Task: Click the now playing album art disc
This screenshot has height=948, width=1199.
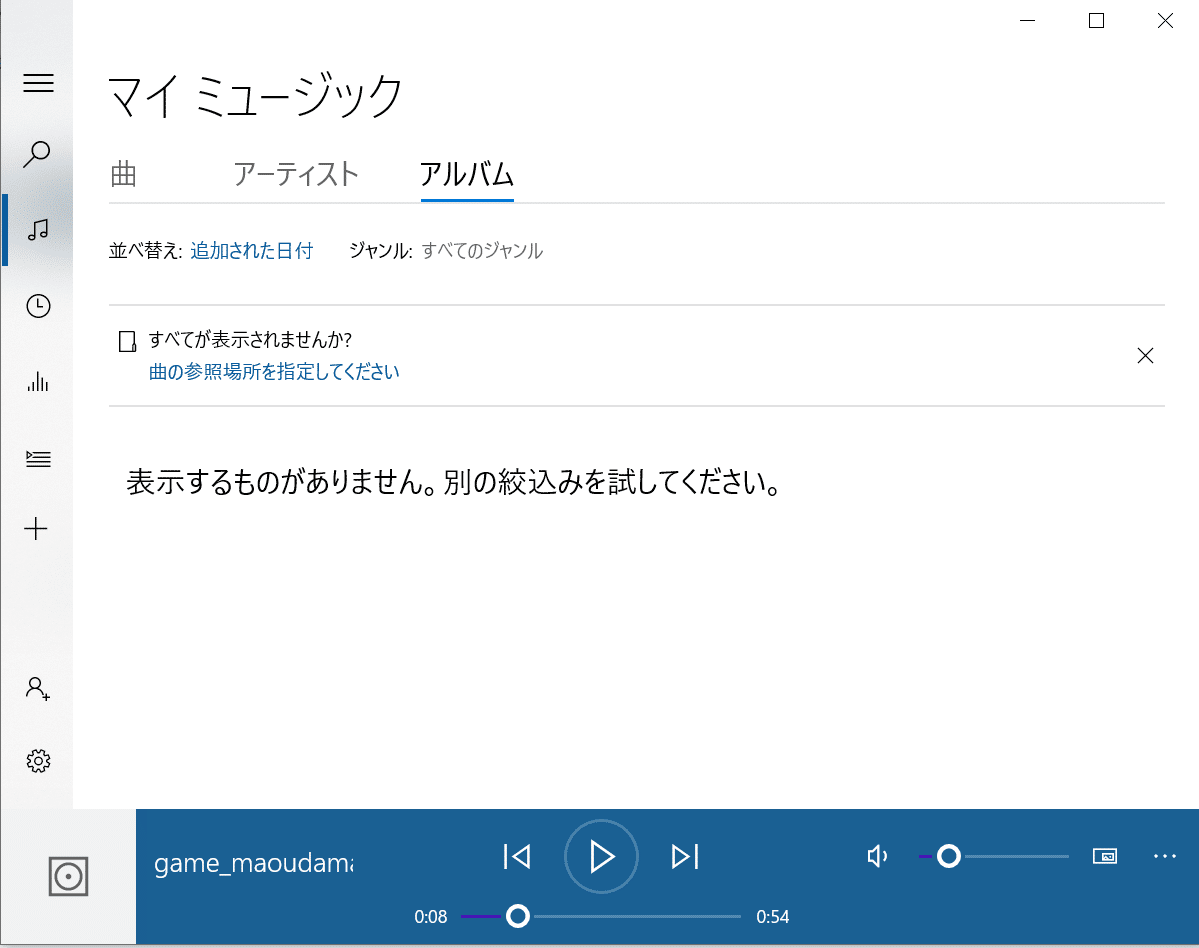Action: (68, 876)
